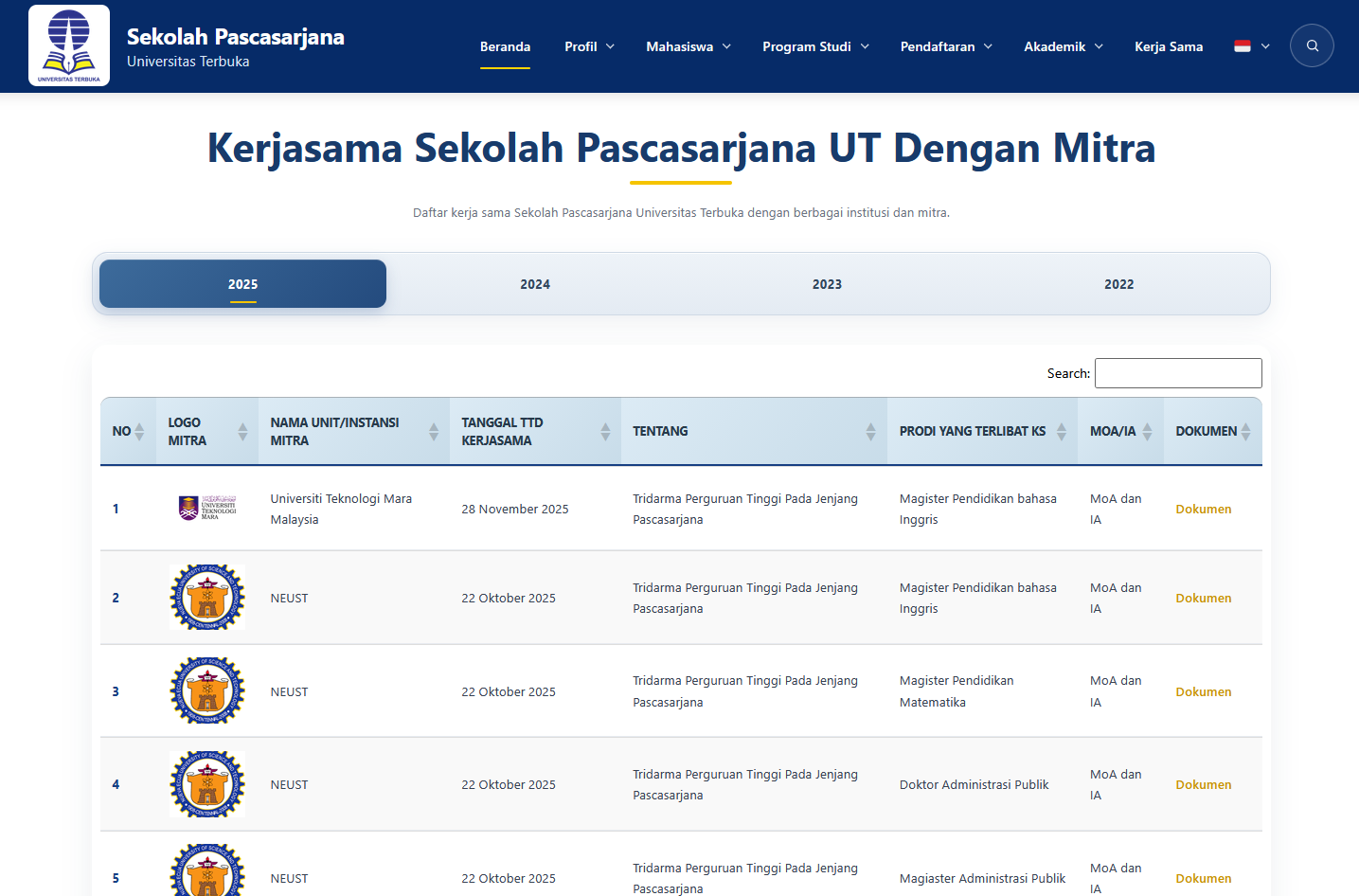Click the Universiti Teknologi Mara logo

click(207, 508)
